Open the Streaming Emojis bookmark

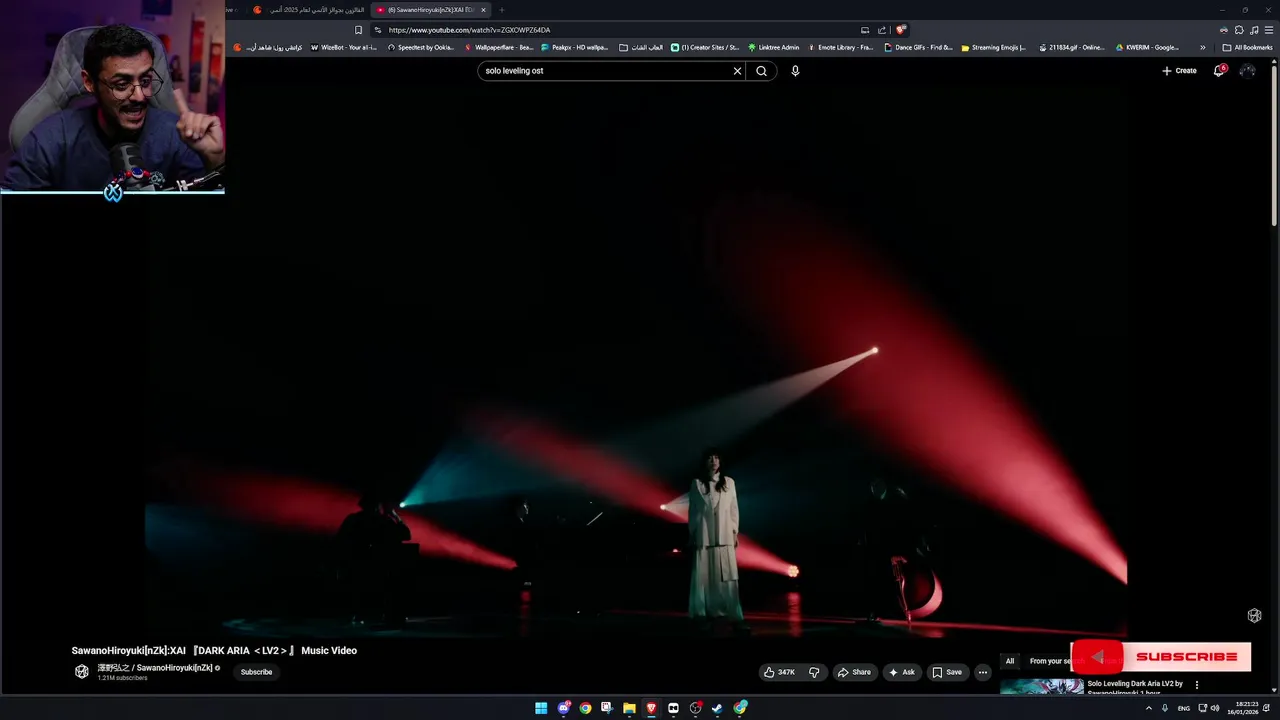click(993, 47)
